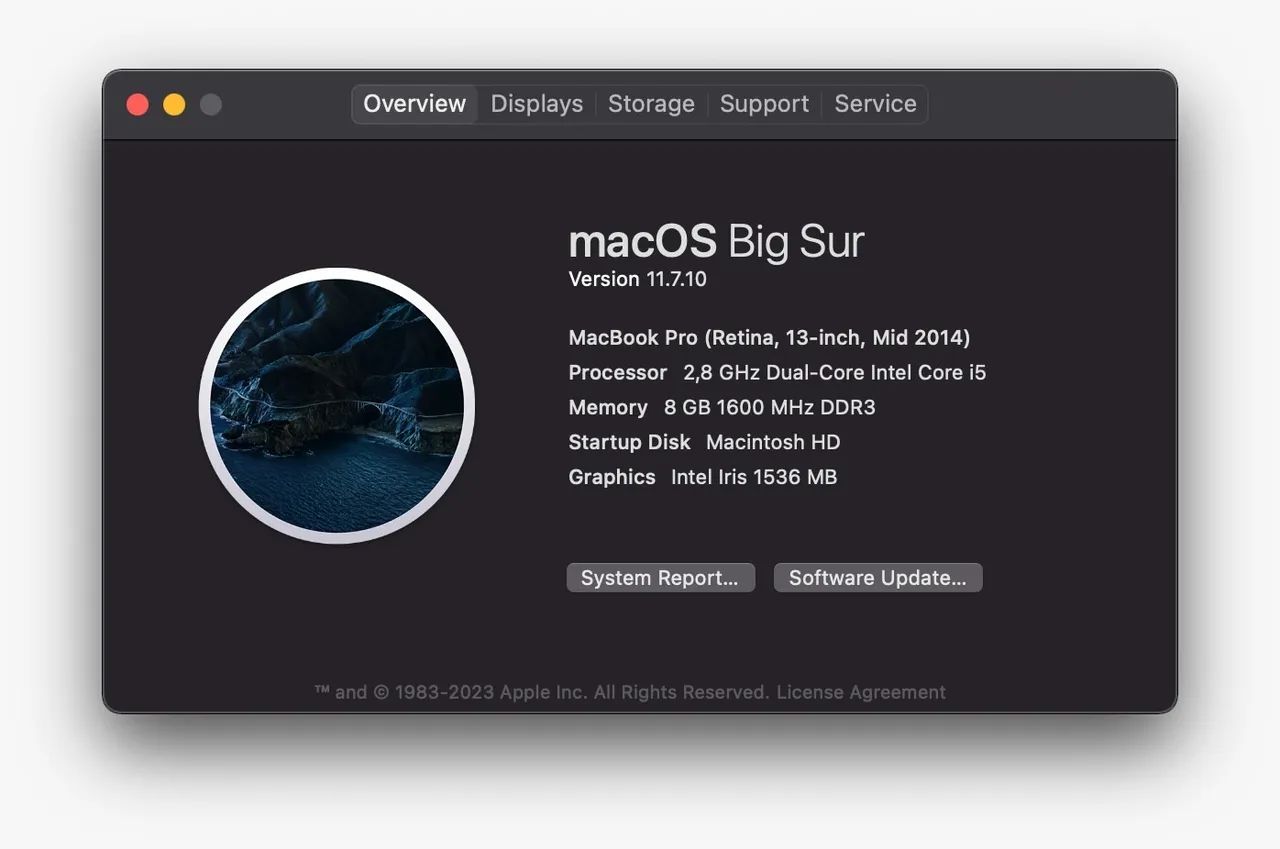Image resolution: width=1280 pixels, height=849 pixels.
Task: Click the Startup Disk Macintosh HD text
Action: pyautogui.click(x=704, y=442)
